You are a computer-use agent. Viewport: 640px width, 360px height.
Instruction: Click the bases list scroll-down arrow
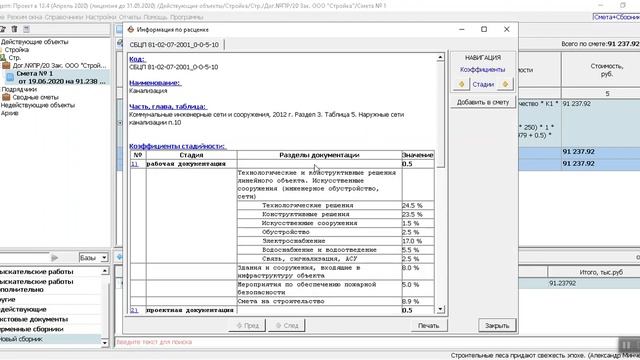pos(104,343)
